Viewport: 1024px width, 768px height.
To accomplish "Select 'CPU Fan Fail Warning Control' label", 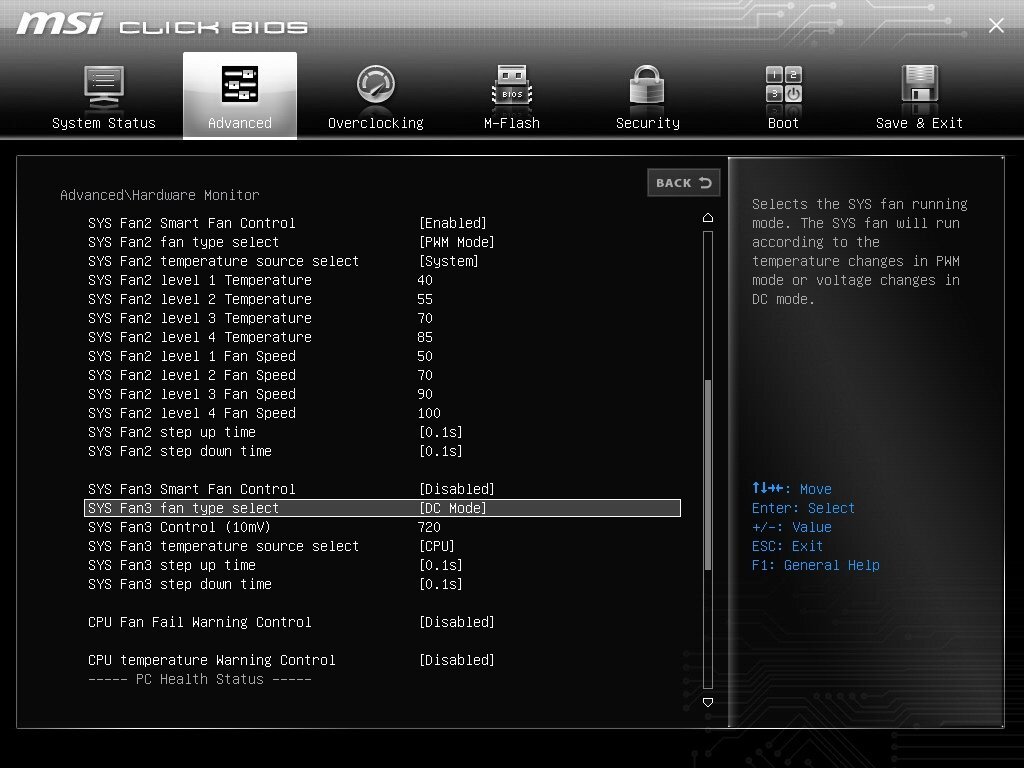I will (x=200, y=622).
